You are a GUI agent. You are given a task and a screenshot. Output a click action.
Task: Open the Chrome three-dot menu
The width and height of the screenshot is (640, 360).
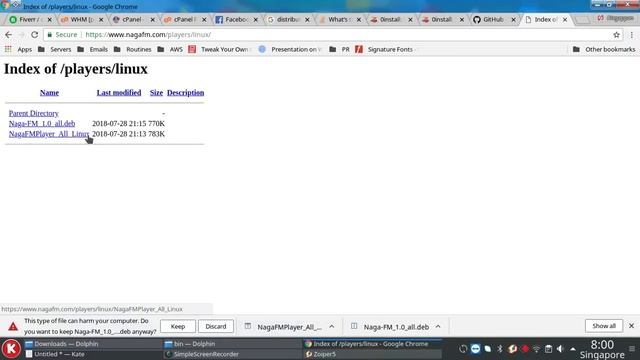(x=632, y=35)
